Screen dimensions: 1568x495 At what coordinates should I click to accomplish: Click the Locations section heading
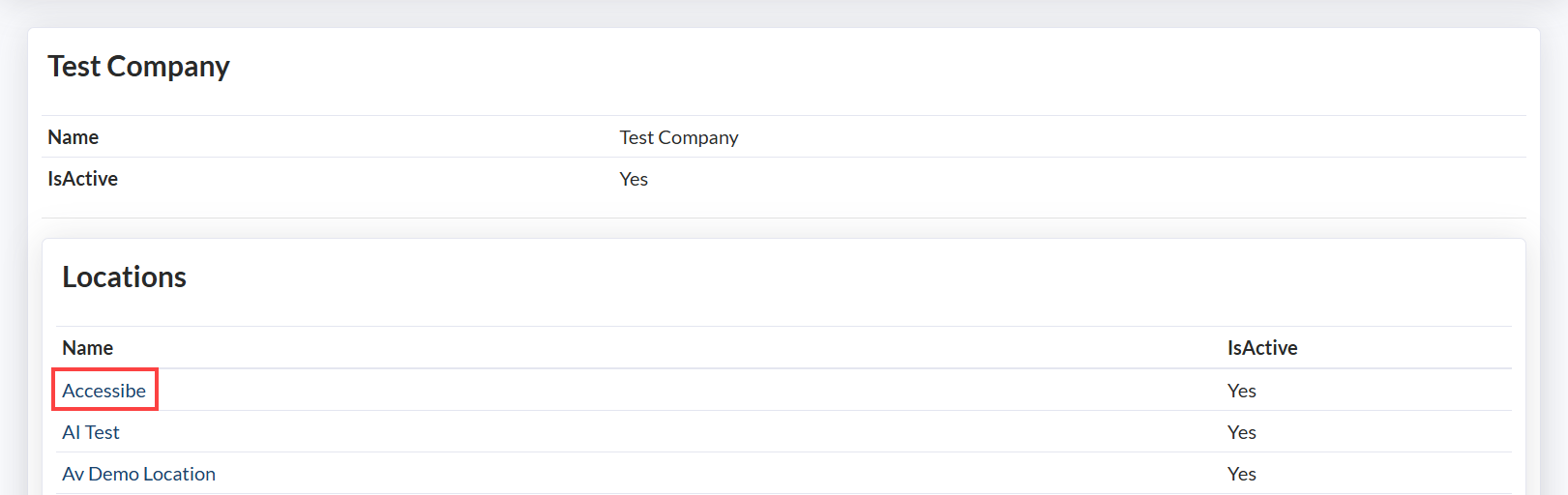pos(124,277)
